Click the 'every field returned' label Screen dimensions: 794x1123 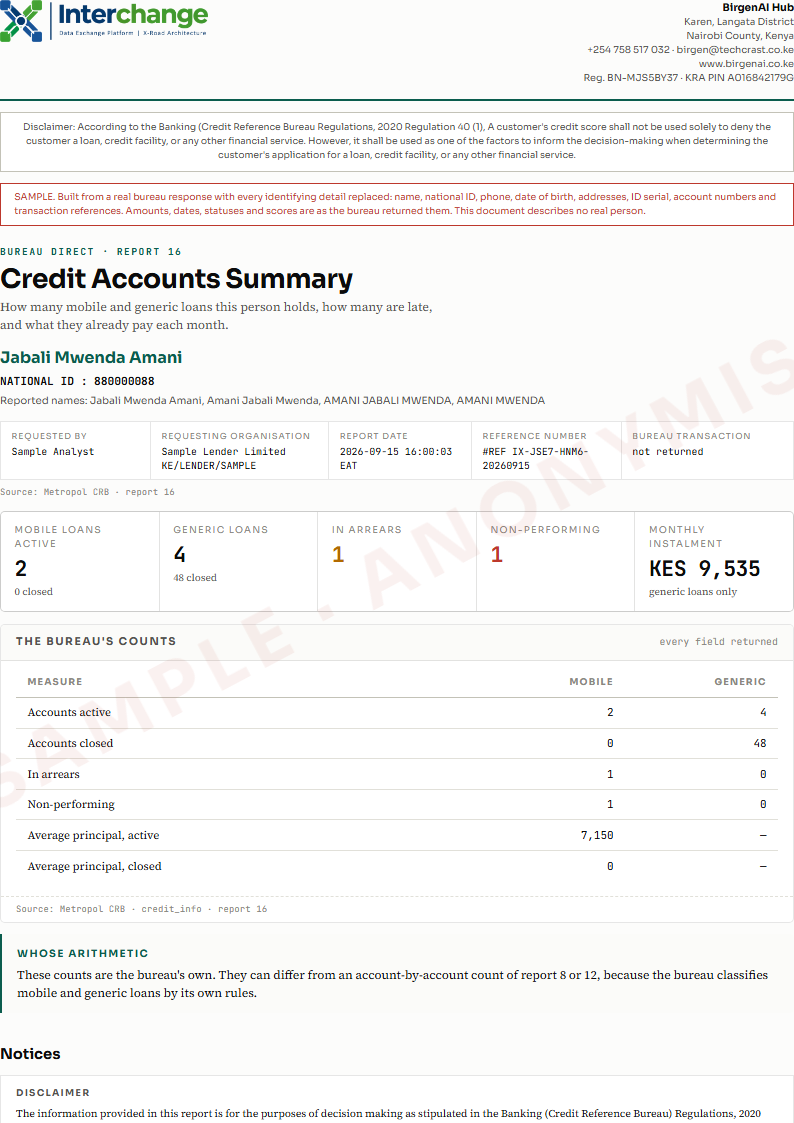(x=718, y=642)
